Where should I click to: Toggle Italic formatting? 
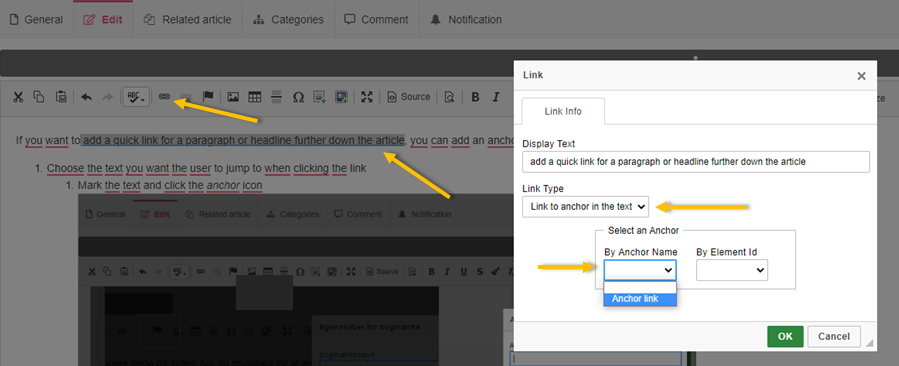[497, 97]
